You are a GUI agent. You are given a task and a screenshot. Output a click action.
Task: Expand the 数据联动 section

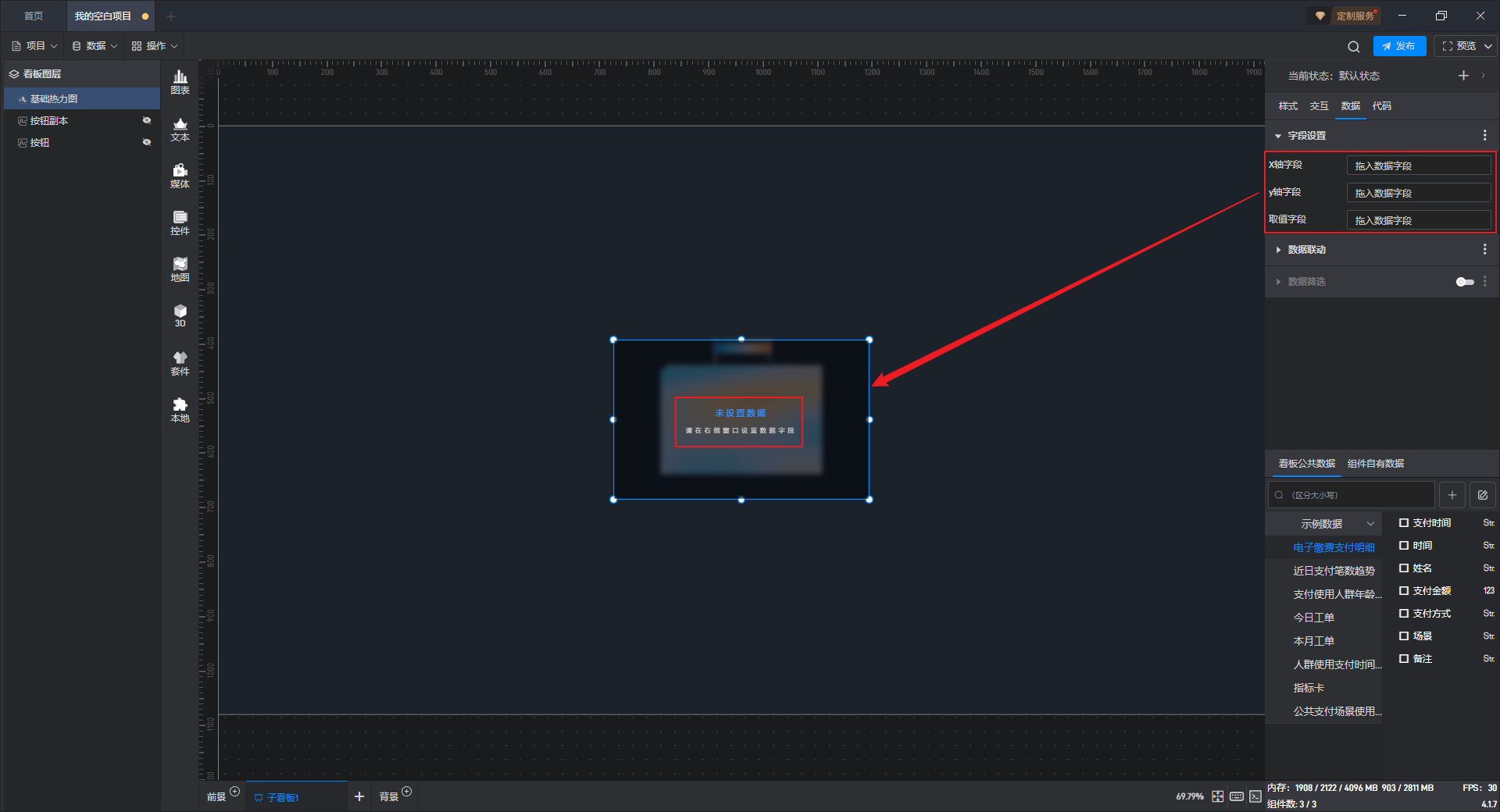[1278, 250]
